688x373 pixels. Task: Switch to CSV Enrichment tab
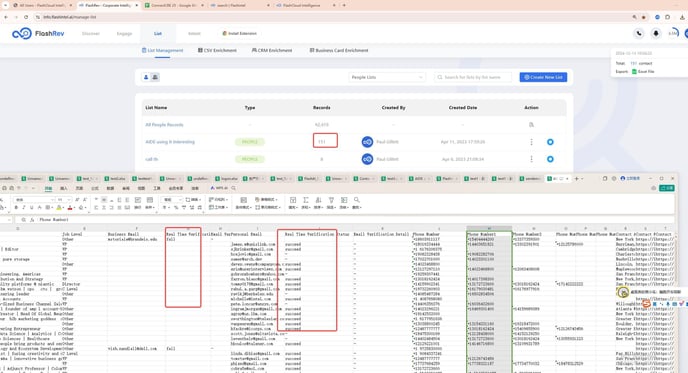[217, 50]
